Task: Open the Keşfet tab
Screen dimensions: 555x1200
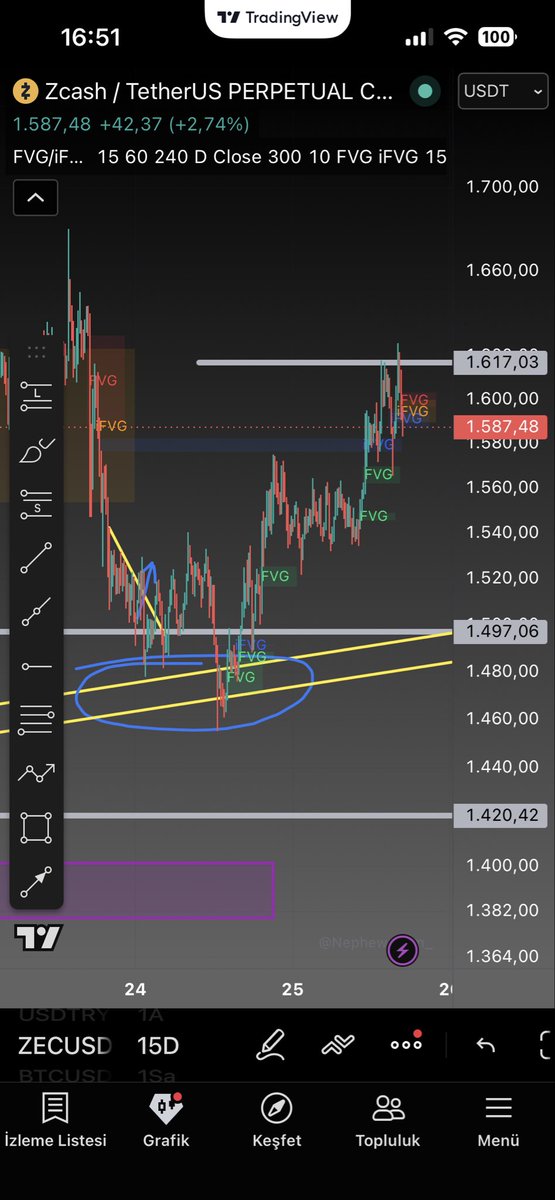Action: point(276,1120)
